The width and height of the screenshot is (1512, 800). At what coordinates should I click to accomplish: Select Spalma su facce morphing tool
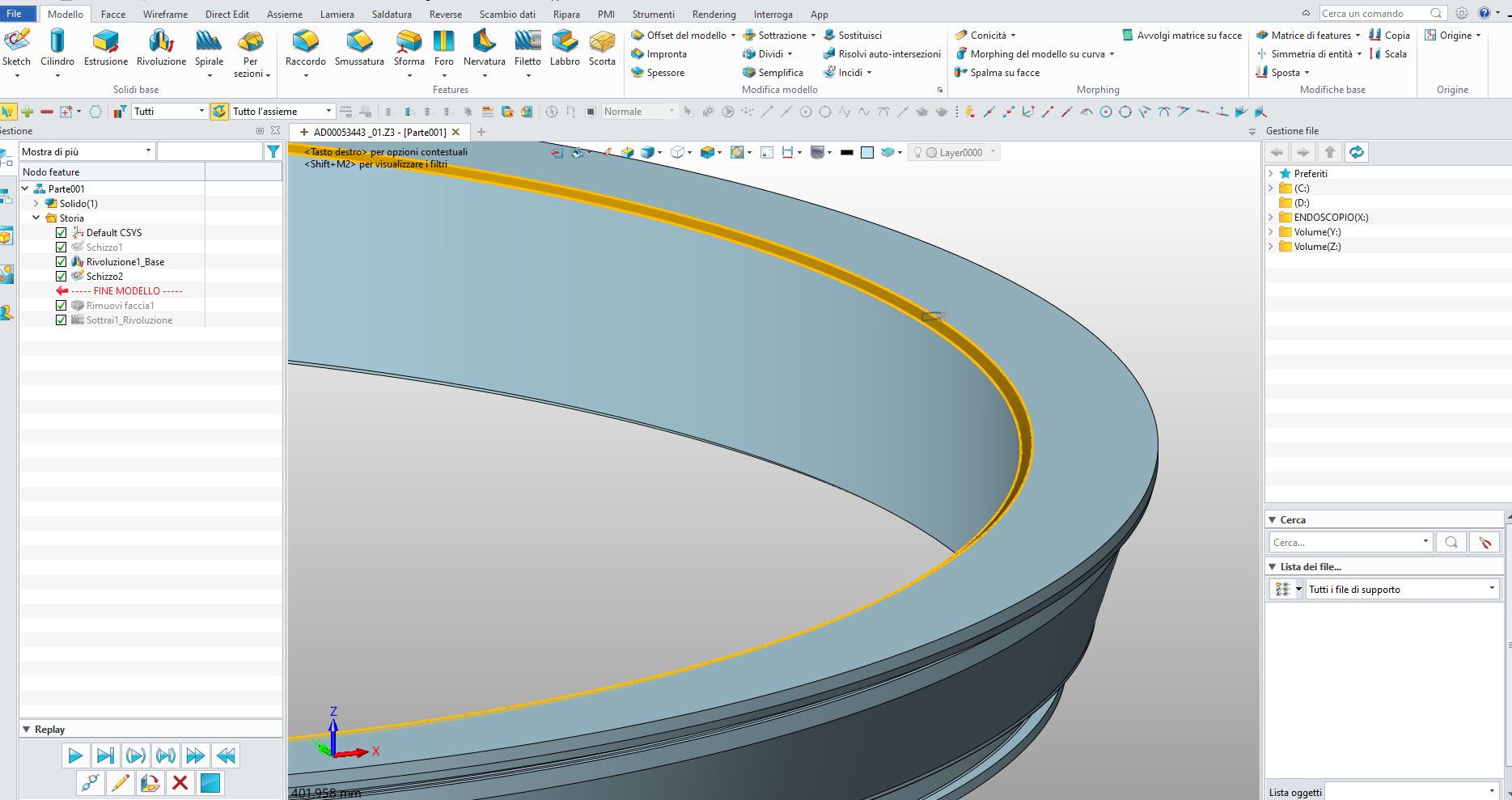click(997, 73)
